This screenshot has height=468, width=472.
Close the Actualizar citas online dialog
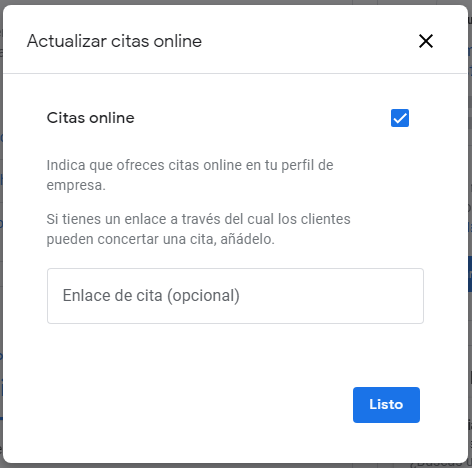pyautogui.click(x=426, y=41)
